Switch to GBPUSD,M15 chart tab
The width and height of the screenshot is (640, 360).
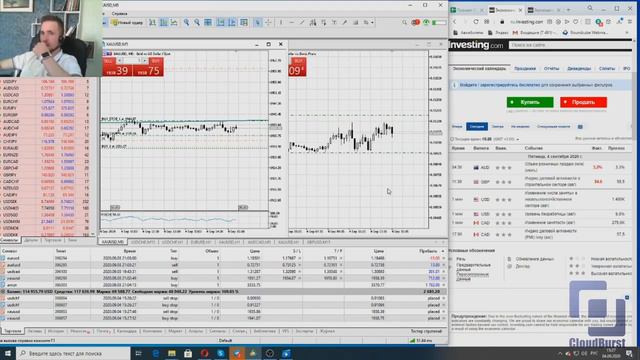click(x=318, y=242)
